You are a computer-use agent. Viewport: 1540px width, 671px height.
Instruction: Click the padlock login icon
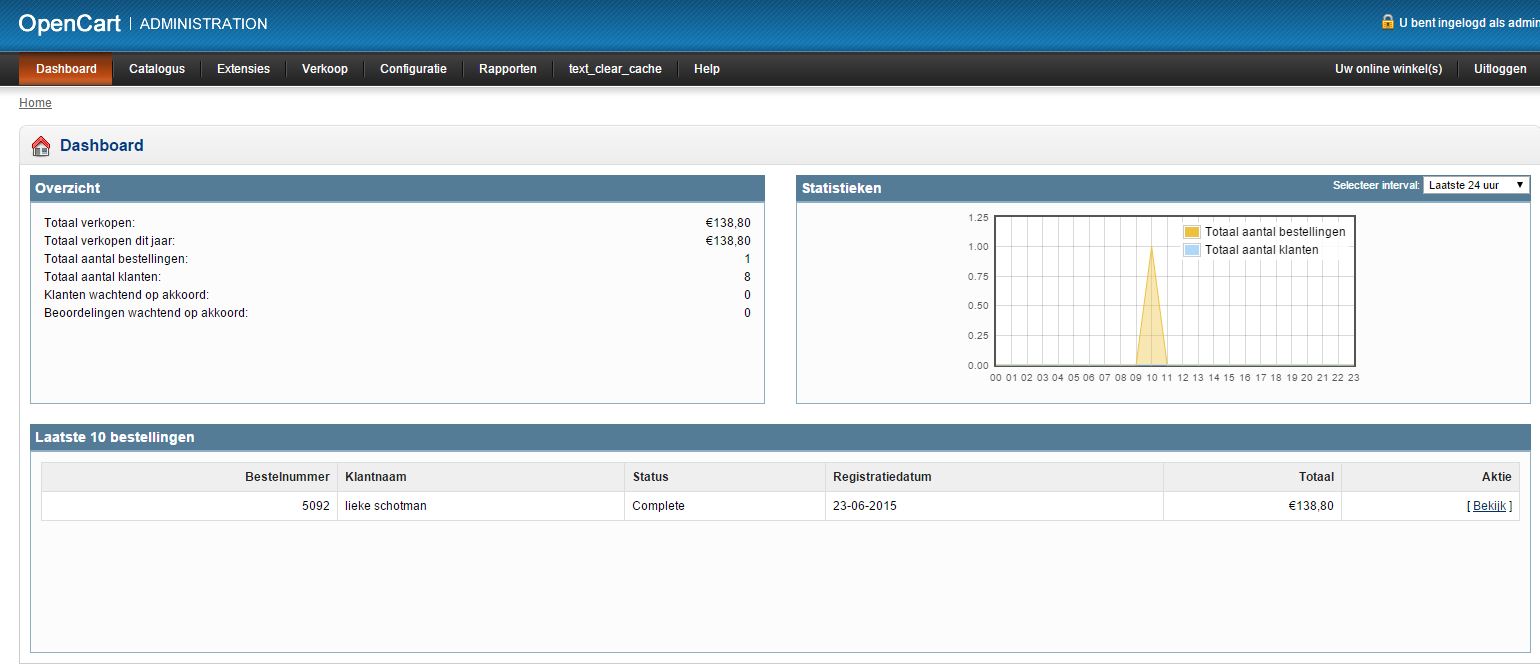(1387, 21)
